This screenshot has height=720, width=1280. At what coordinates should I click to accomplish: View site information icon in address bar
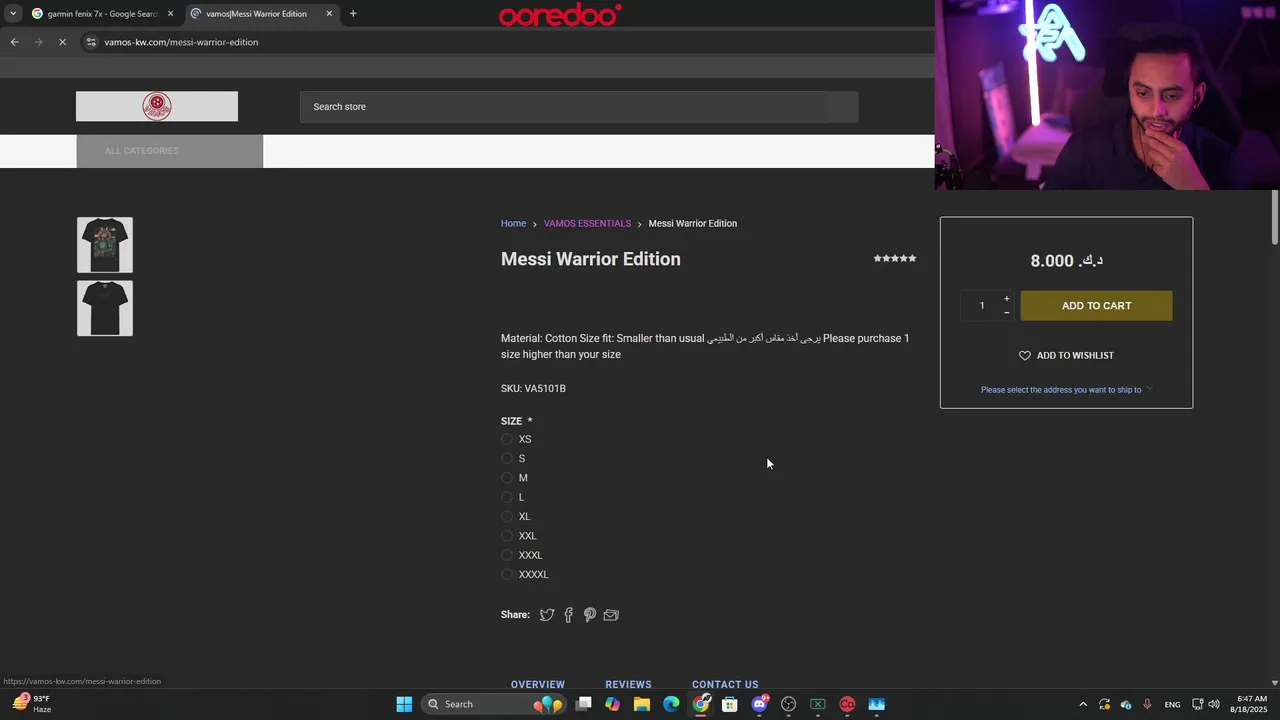coord(91,42)
